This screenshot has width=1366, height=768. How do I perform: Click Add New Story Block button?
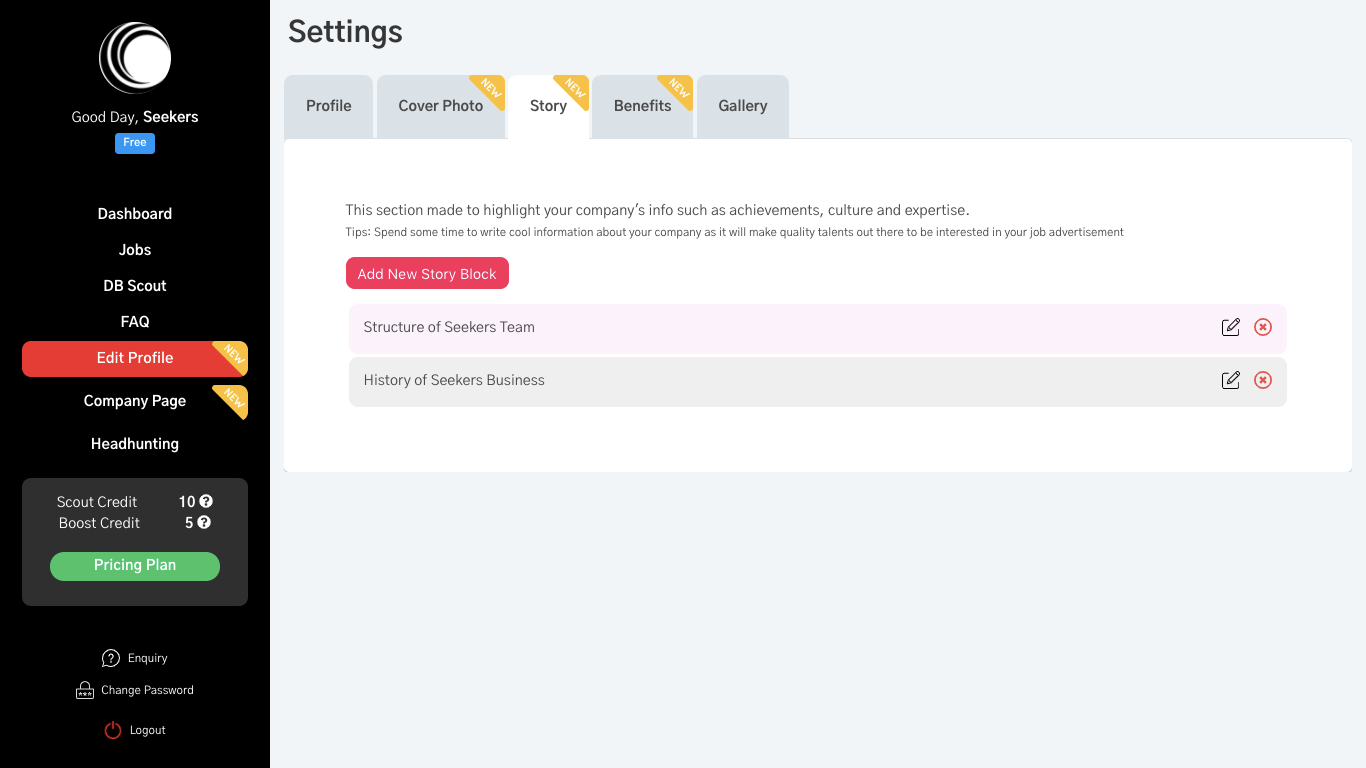coord(427,273)
